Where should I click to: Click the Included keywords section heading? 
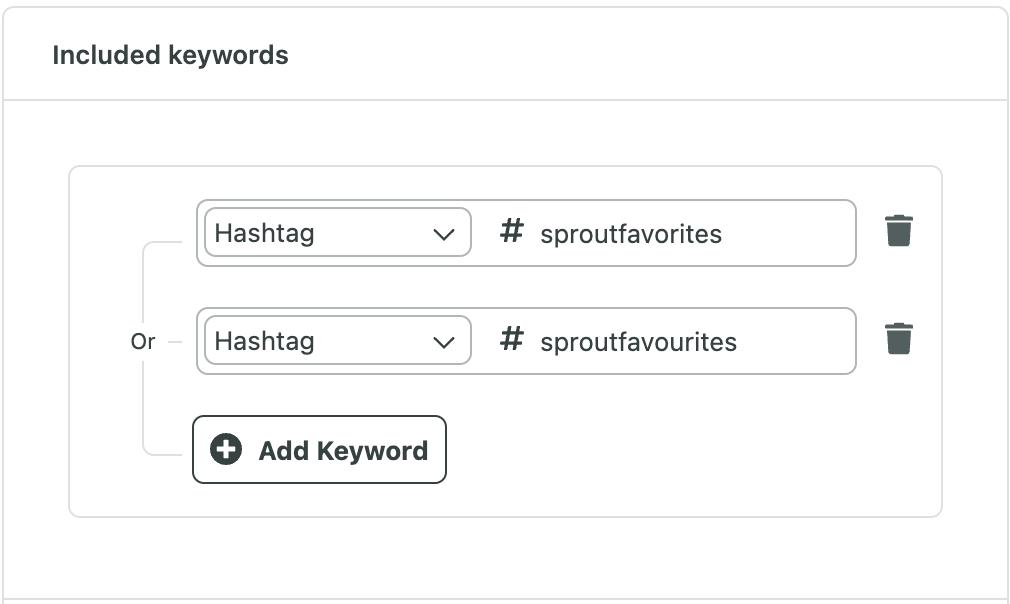click(x=171, y=55)
